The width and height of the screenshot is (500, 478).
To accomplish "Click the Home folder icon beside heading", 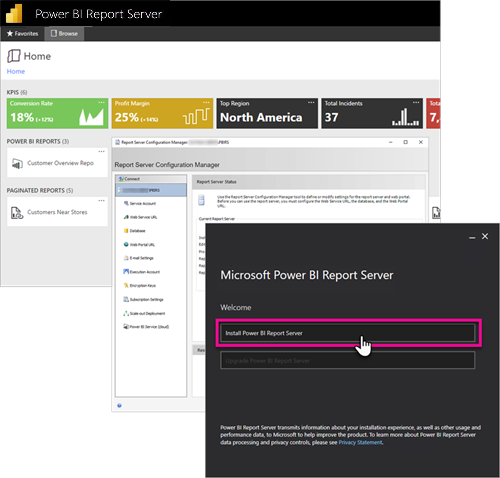I will [x=14, y=56].
